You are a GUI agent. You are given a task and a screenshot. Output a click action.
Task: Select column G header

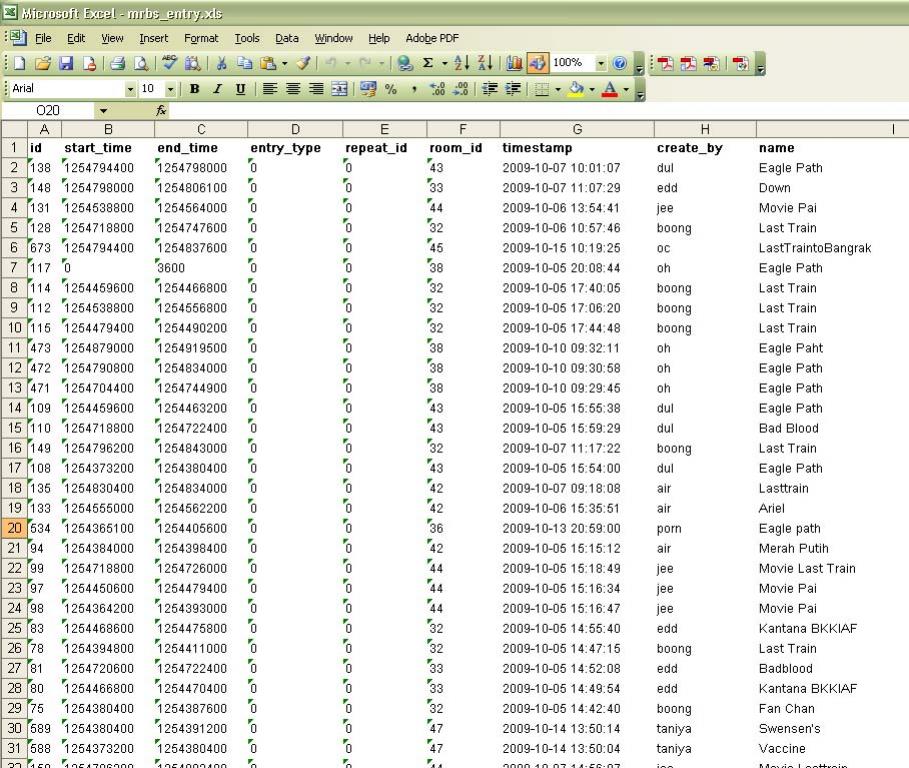tap(577, 129)
